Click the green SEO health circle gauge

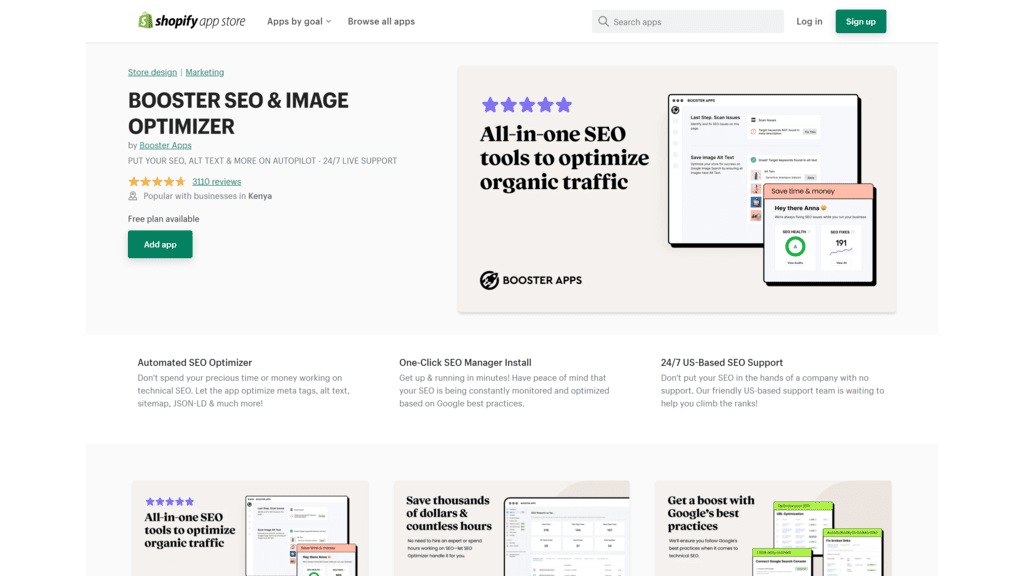click(x=795, y=246)
